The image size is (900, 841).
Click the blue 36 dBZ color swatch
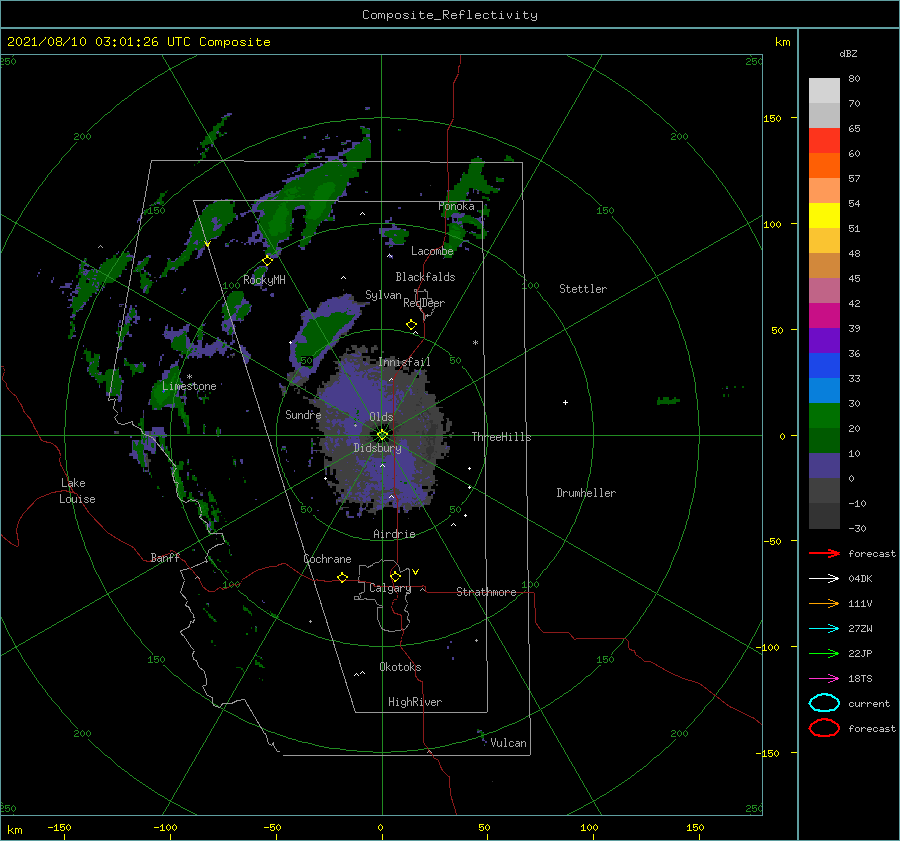tap(824, 366)
